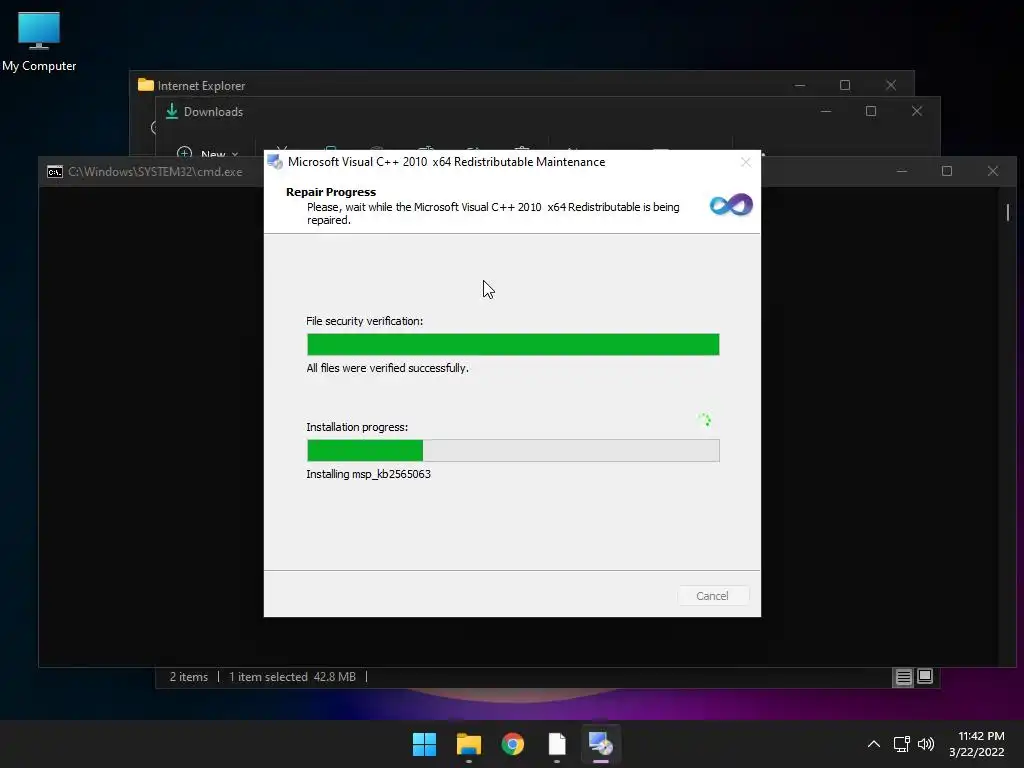Minimize the cmd.exe window

coord(902,171)
